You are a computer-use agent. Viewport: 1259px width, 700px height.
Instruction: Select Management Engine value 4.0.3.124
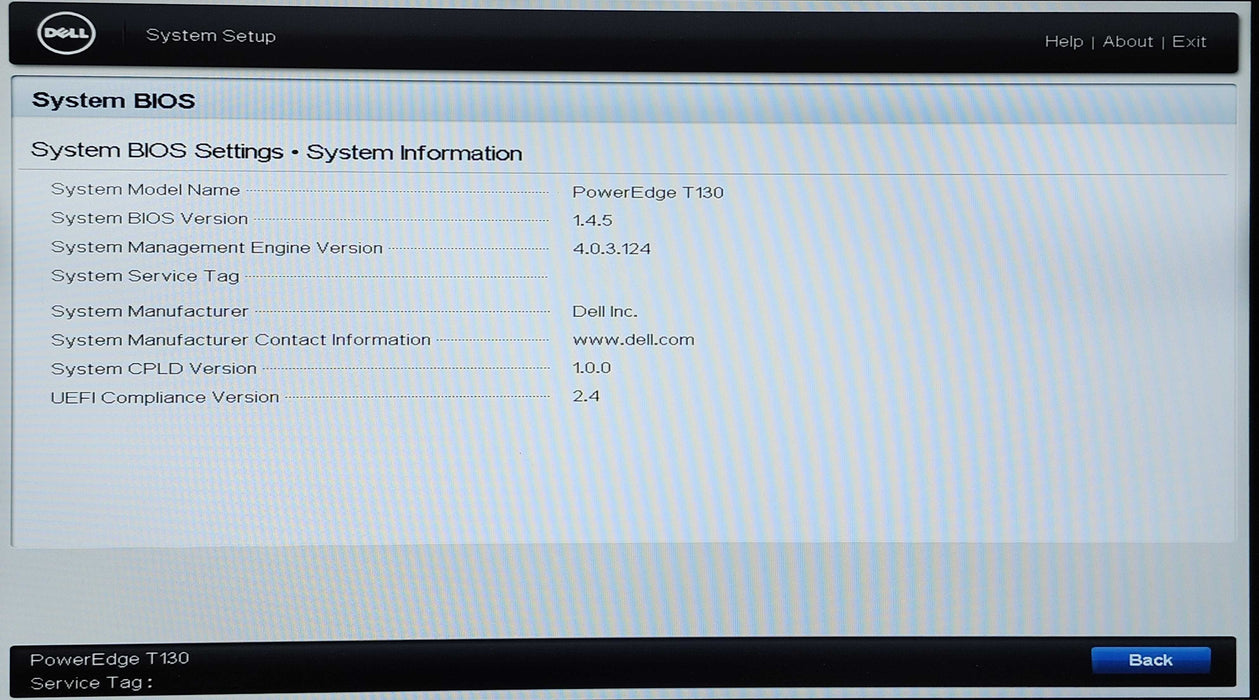click(x=611, y=248)
